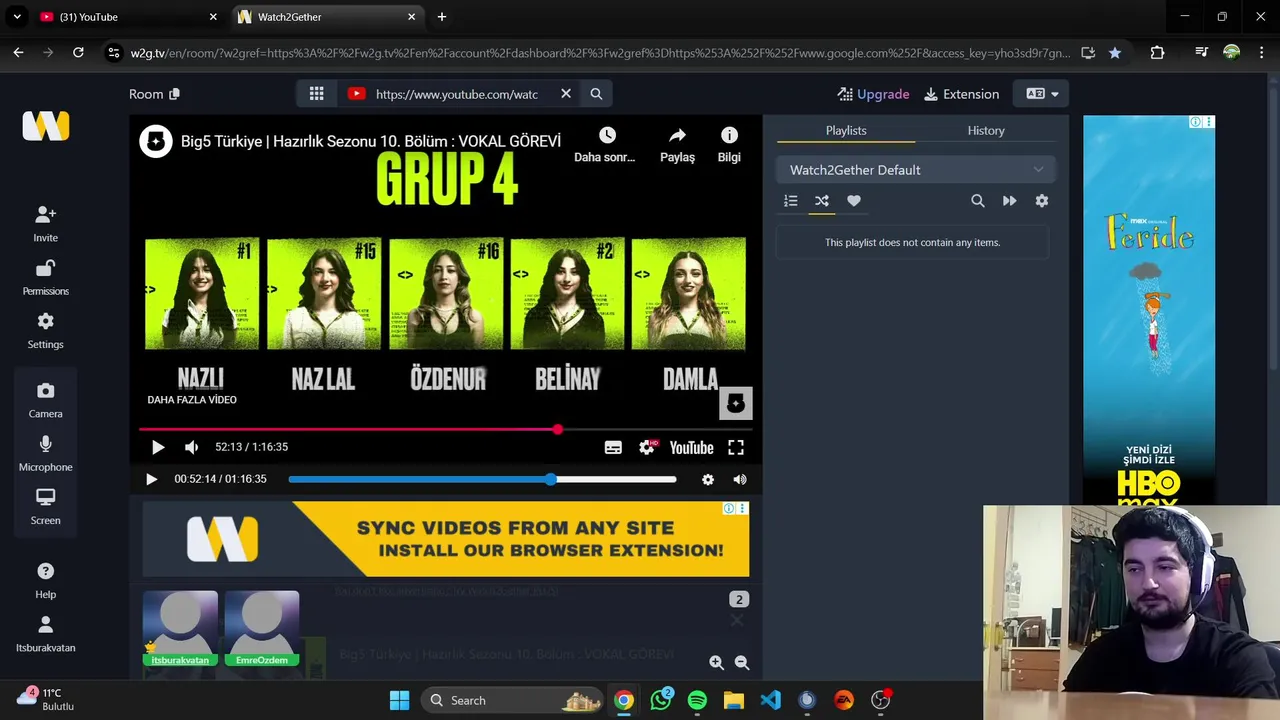Toggle the Camera in sidebar

(45, 400)
